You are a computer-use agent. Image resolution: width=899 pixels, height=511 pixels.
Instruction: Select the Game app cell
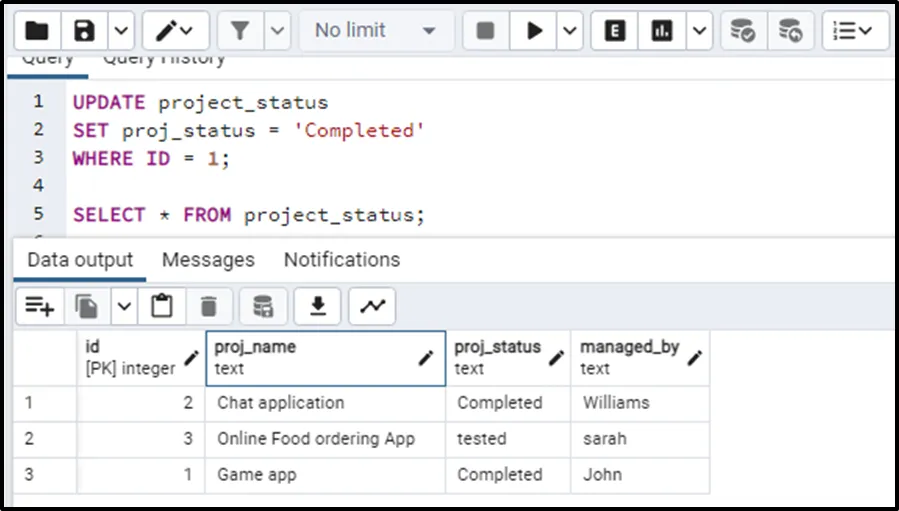(x=325, y=475)
